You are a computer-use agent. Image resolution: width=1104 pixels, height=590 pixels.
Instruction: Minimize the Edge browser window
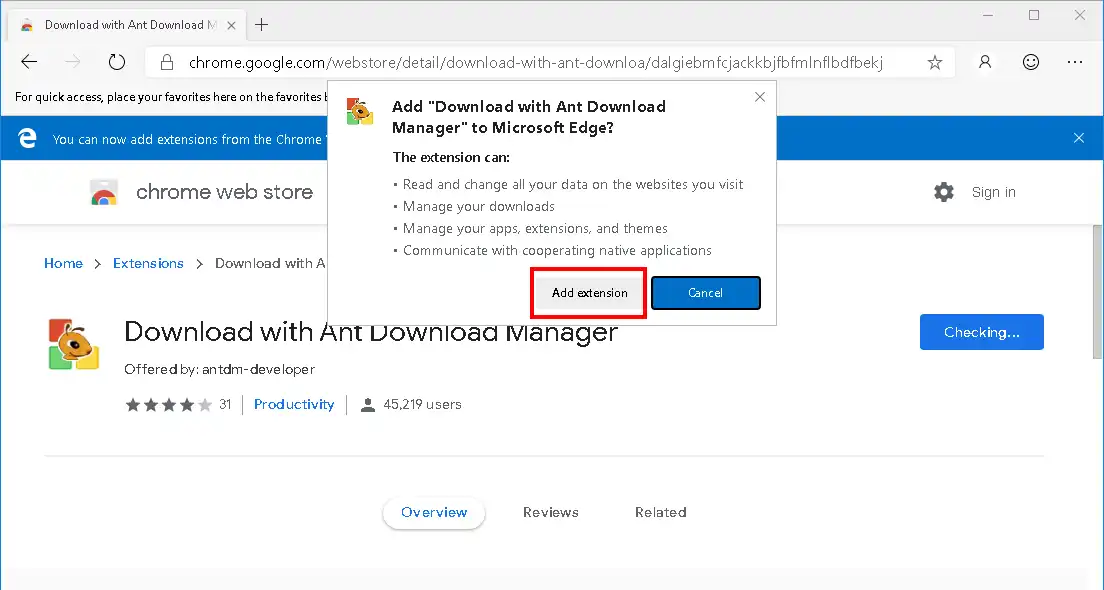pos(987,15)
